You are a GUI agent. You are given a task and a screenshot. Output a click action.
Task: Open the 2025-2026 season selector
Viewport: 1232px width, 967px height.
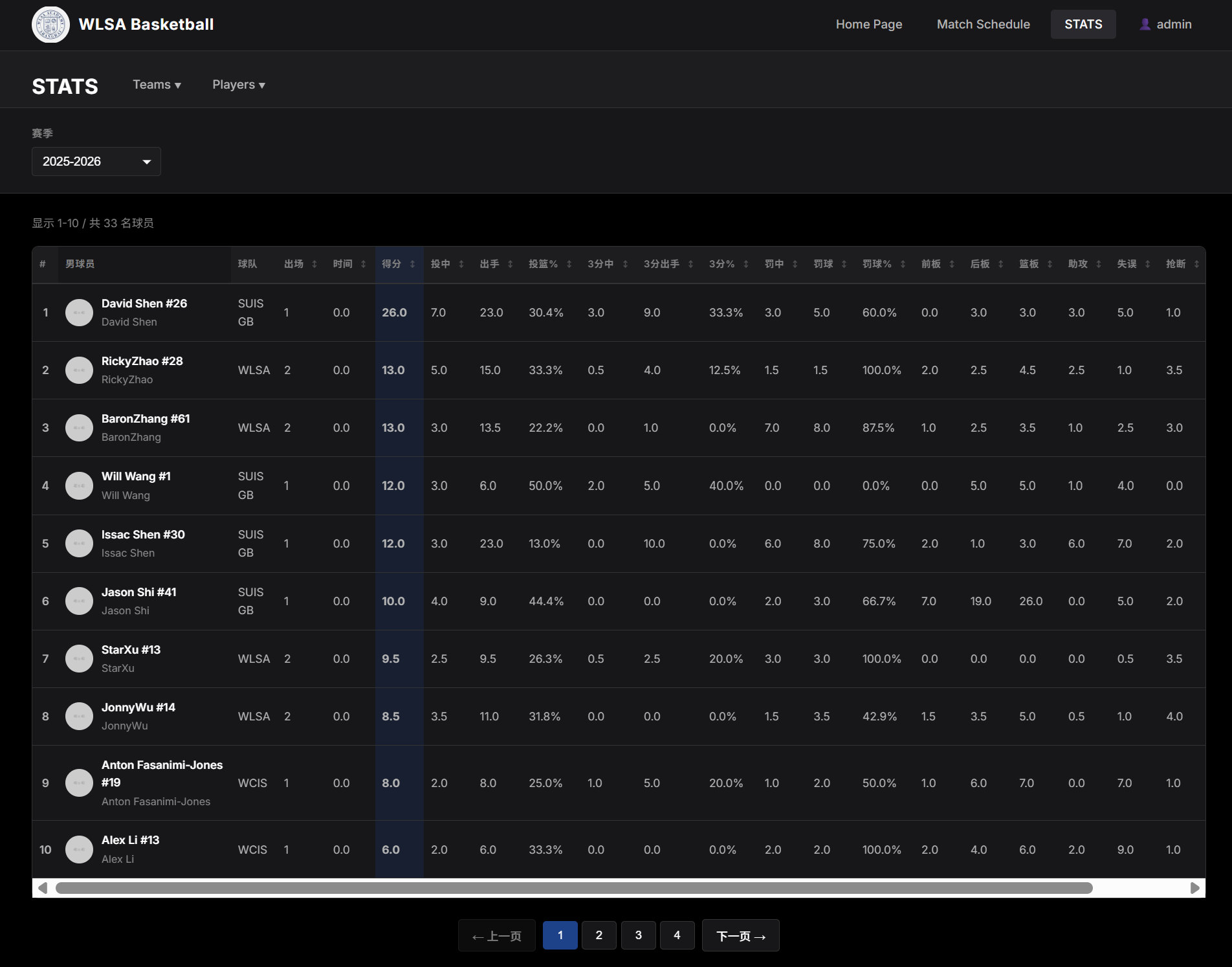tap(96, 161)
